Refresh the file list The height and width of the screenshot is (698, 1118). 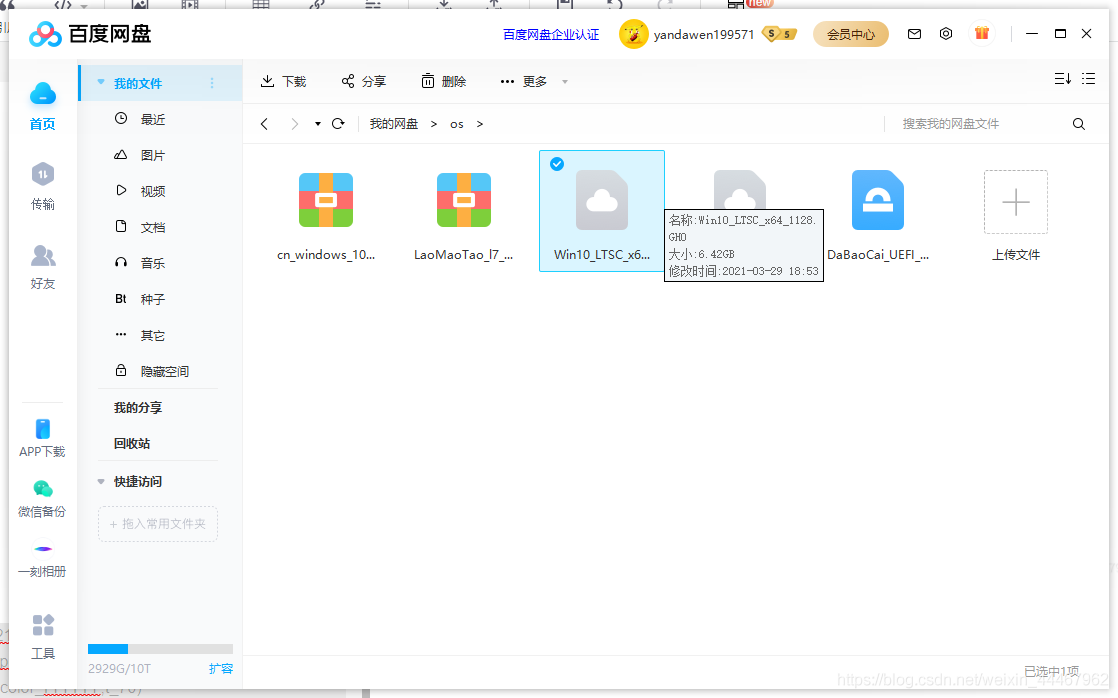coord(338,123)
